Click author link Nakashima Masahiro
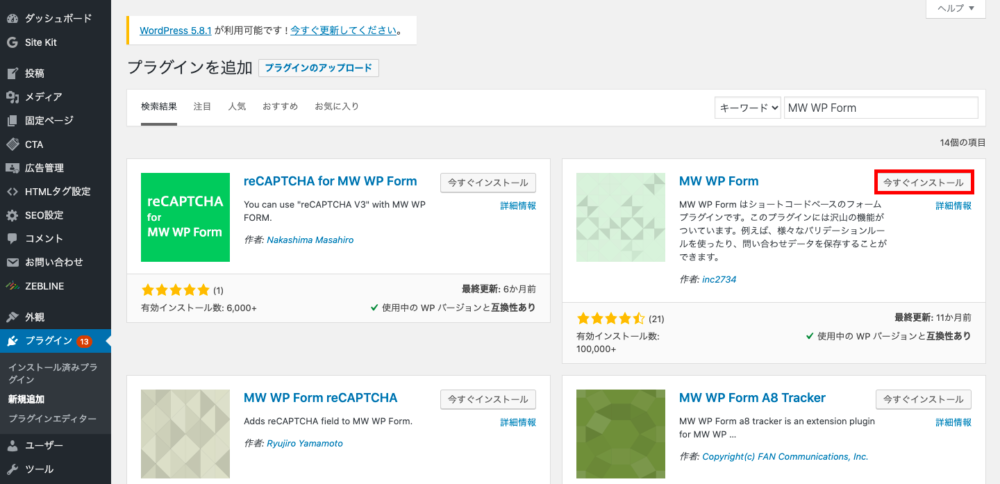This screenshot has width=1000, height=484. [310, 240]
